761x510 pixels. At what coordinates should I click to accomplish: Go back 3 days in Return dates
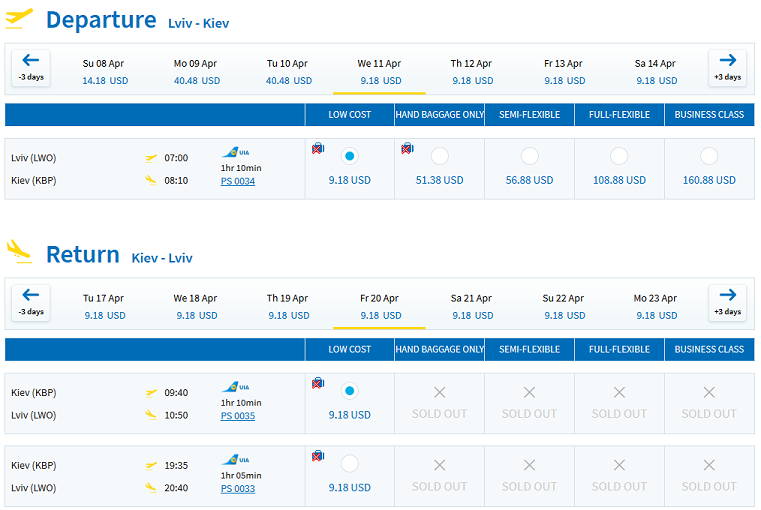pos(31,302)
